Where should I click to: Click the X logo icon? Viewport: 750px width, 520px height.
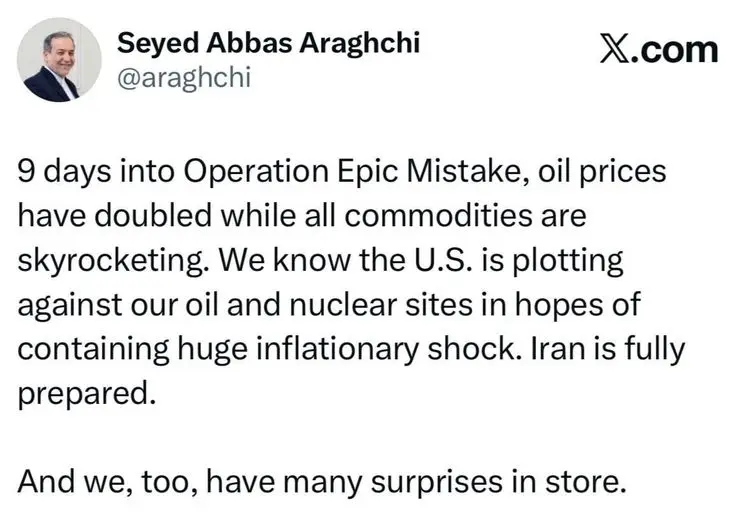pos(618,49)
